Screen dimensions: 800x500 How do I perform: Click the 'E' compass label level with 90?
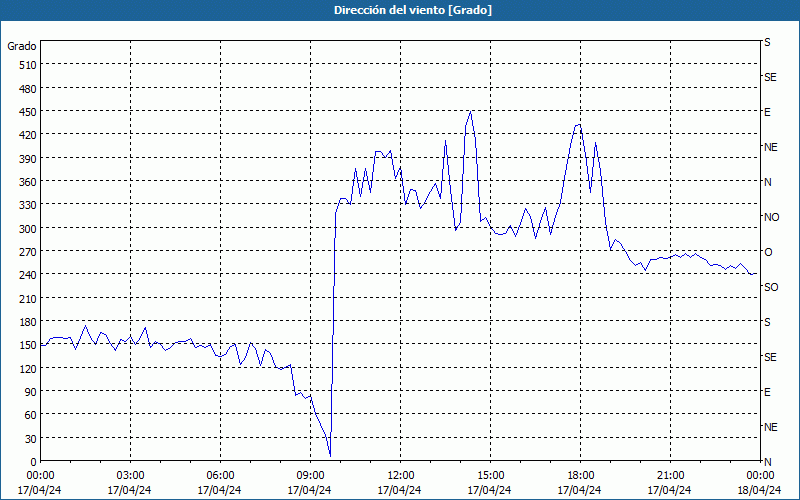[767, 392]
